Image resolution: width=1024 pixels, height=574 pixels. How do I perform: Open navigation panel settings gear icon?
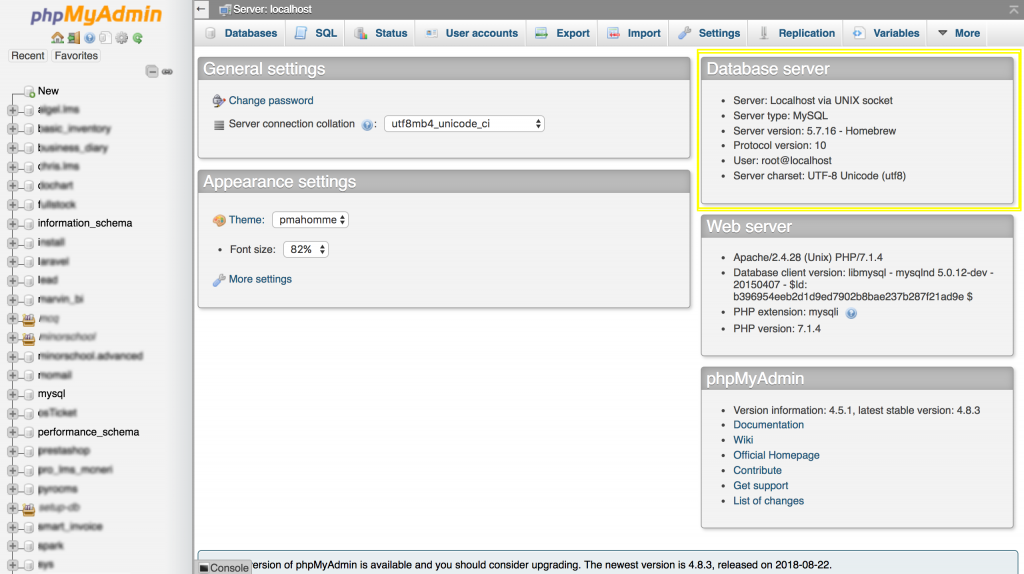[121, 38]
